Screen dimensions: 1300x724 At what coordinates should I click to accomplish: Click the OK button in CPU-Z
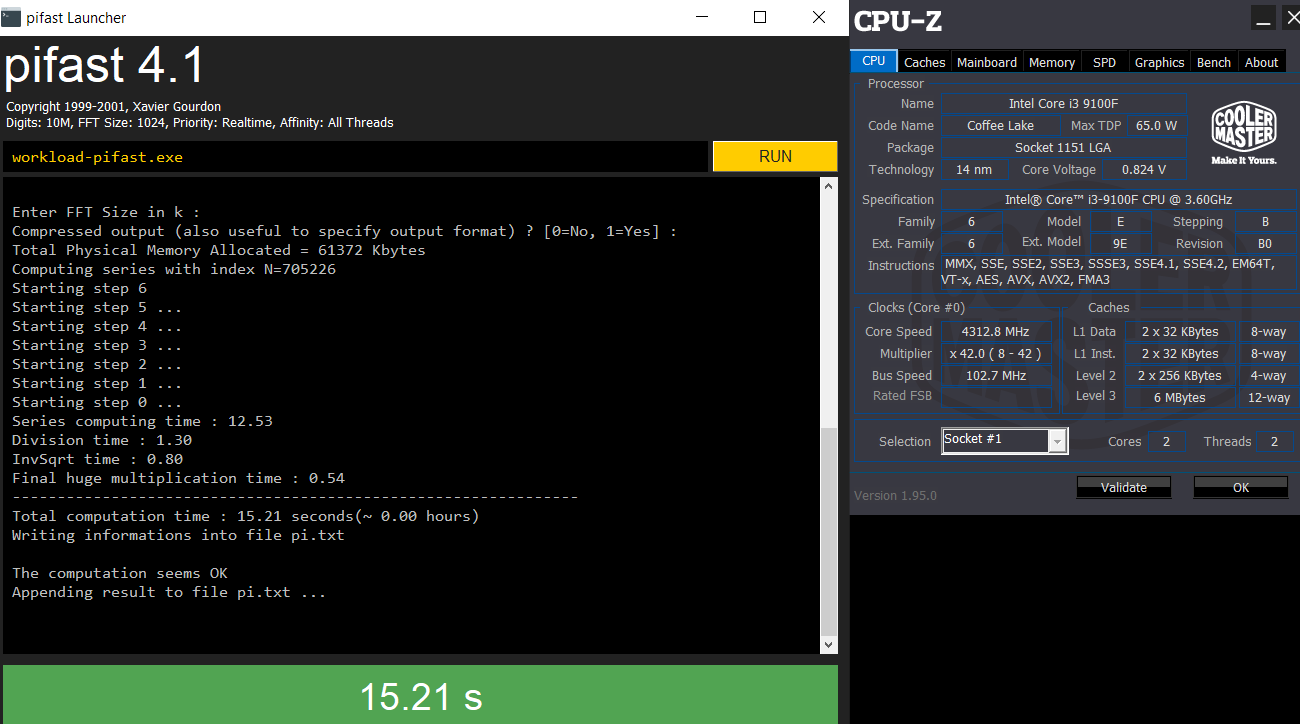pyautogui.click(x=1241, y=487)
